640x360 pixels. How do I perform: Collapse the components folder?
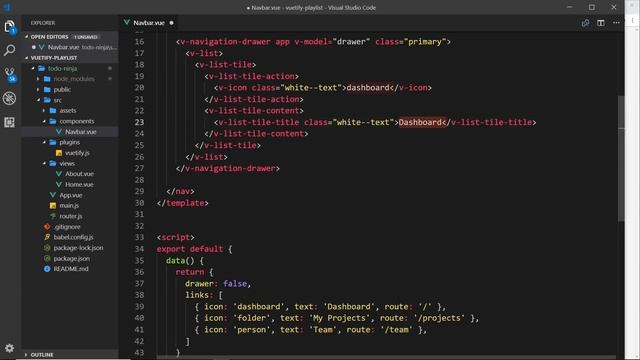(x=44, y=121)
